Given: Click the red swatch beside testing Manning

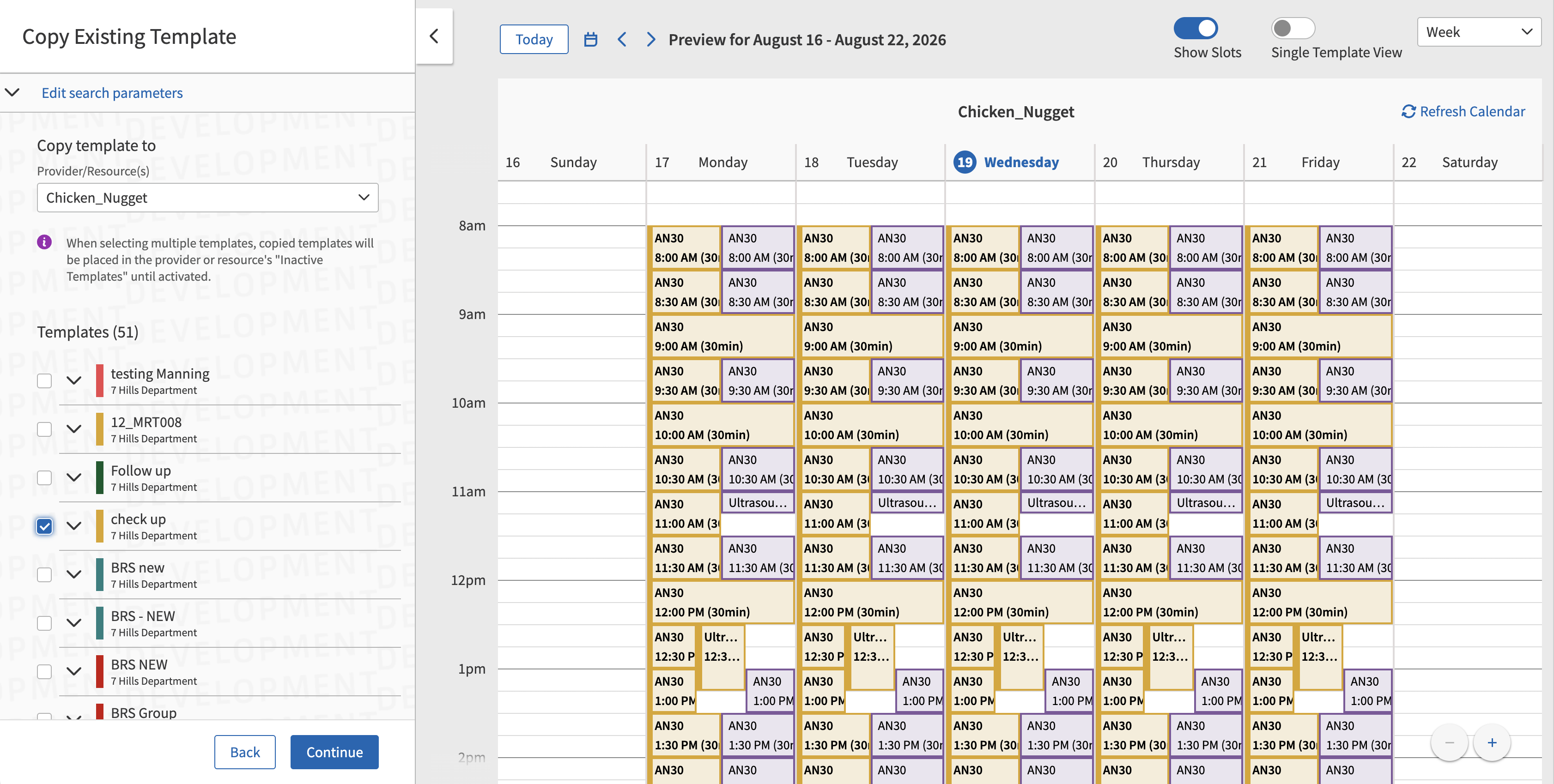Looking at the screenshot, I should tap(99, 380).
